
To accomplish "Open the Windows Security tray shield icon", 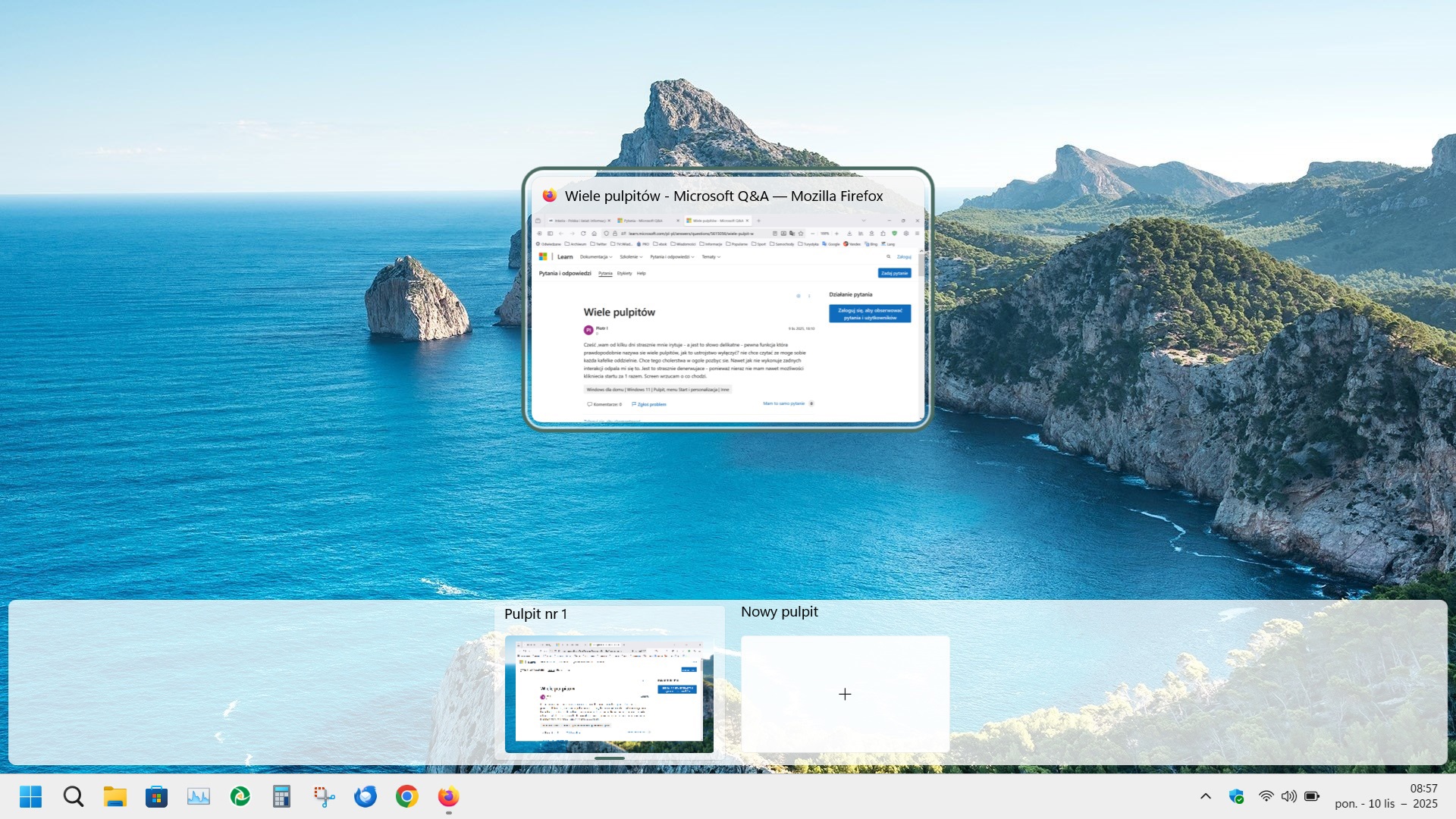I will (1237, 796).
